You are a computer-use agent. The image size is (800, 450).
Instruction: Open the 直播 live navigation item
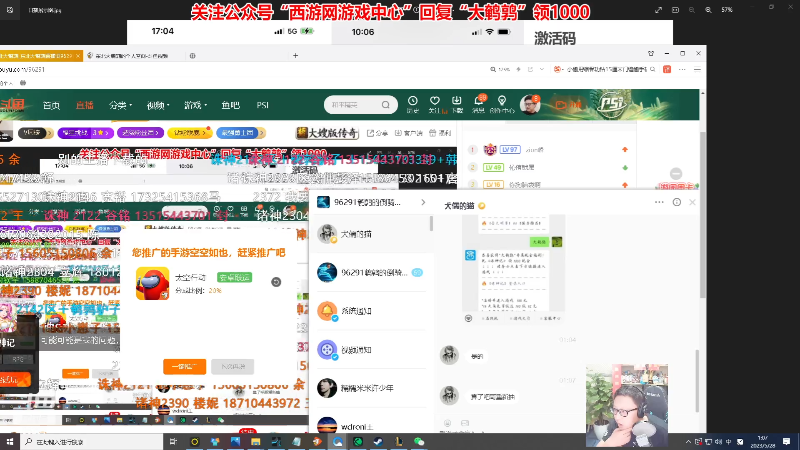pyautogui.click(x=85, y=105)
